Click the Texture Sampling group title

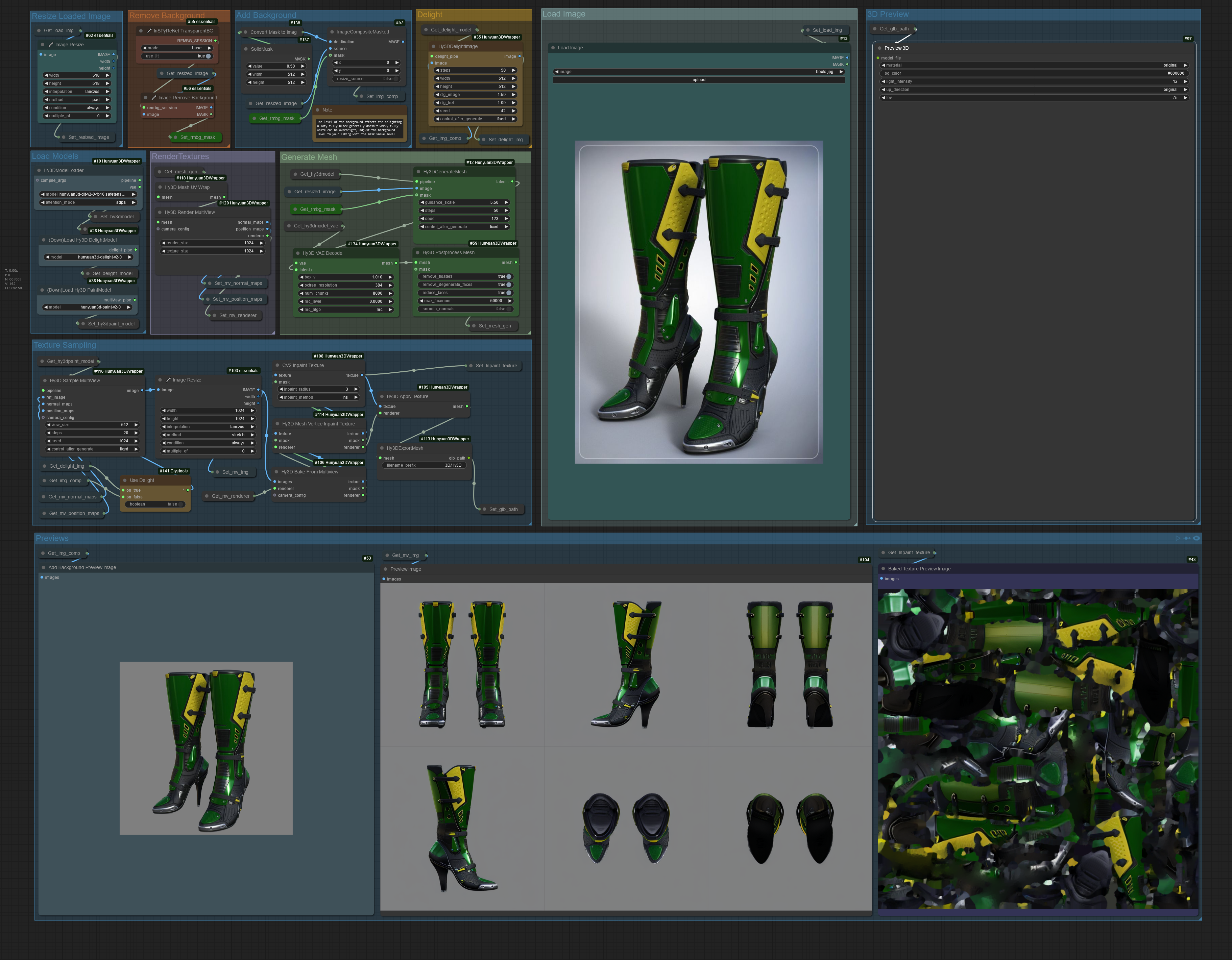65,345
